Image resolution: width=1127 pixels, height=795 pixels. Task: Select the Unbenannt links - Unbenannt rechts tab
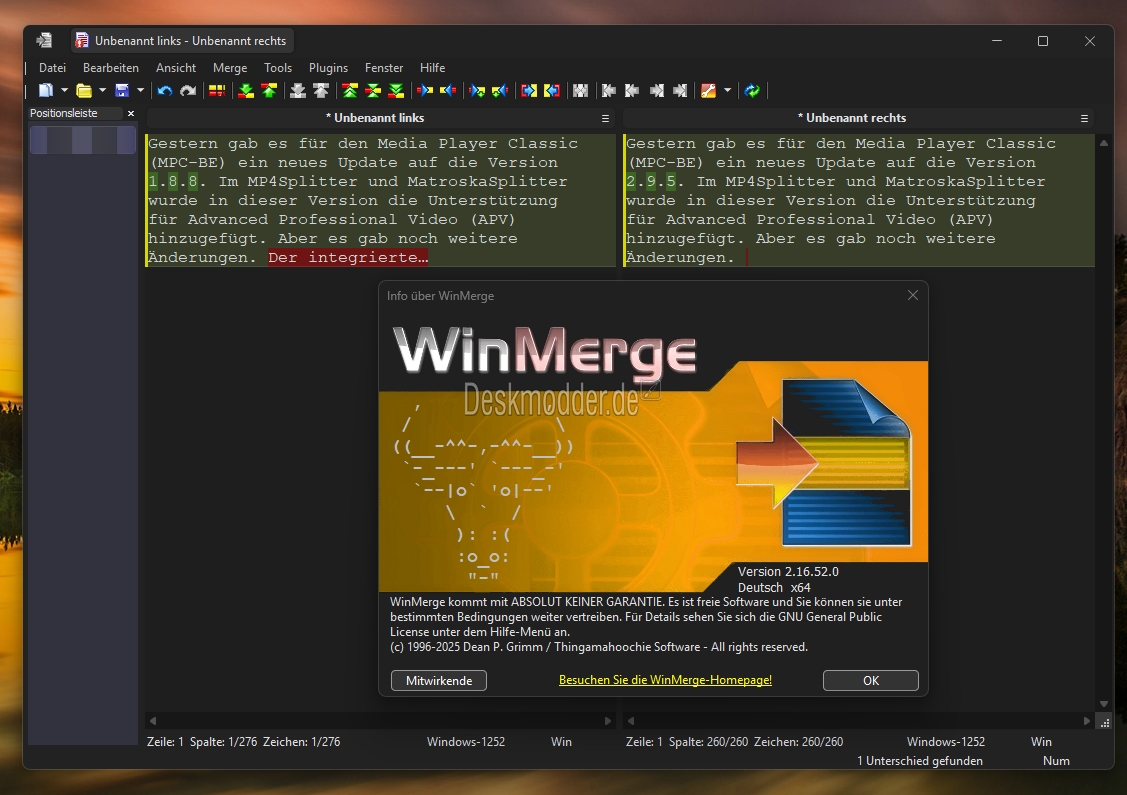(x=181, y=41)
